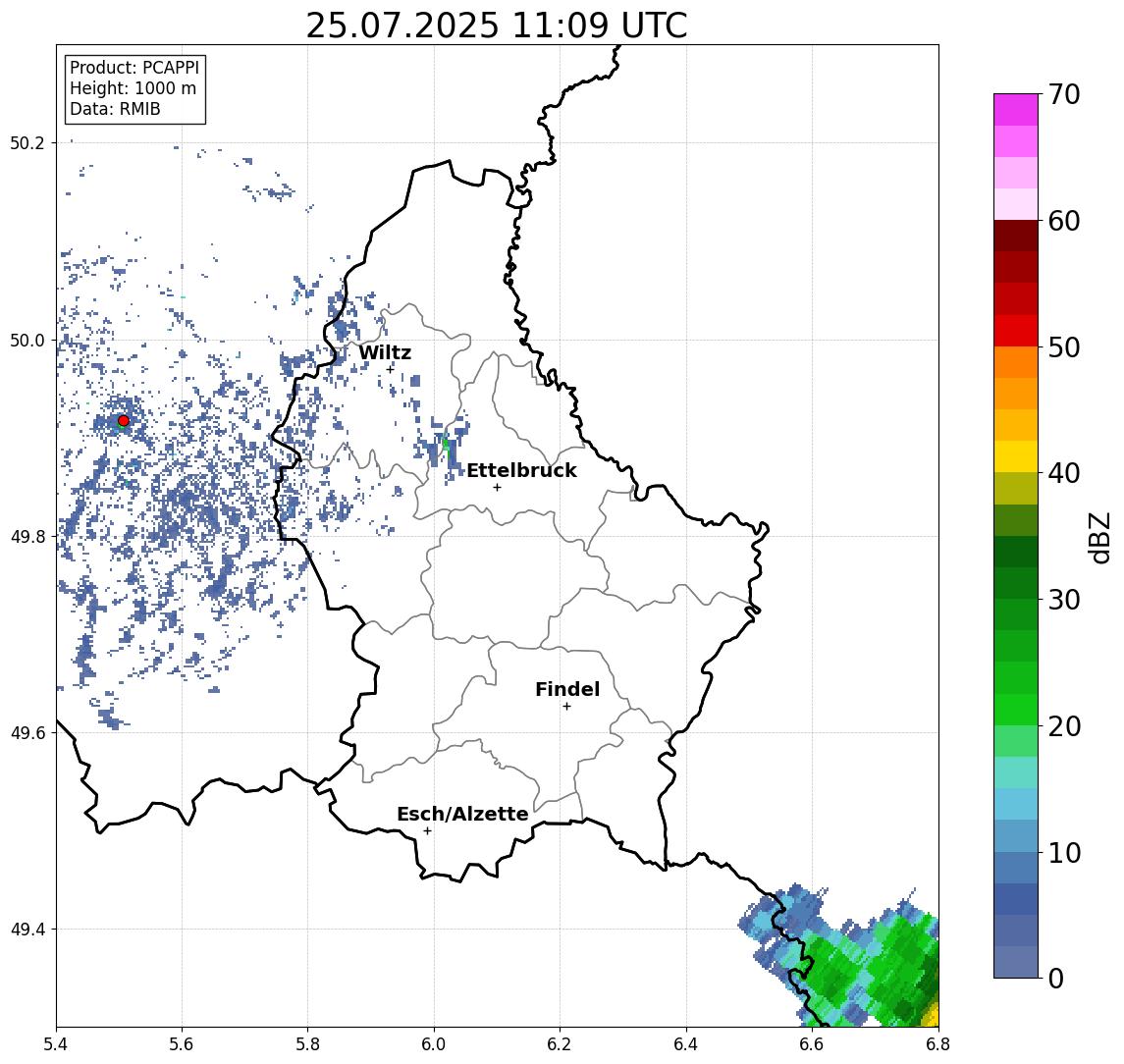Click the colorbar tick label 0
The width and height of the screenshot is (1124, 1064).
pyautogui.click(x=1056, y=978)
